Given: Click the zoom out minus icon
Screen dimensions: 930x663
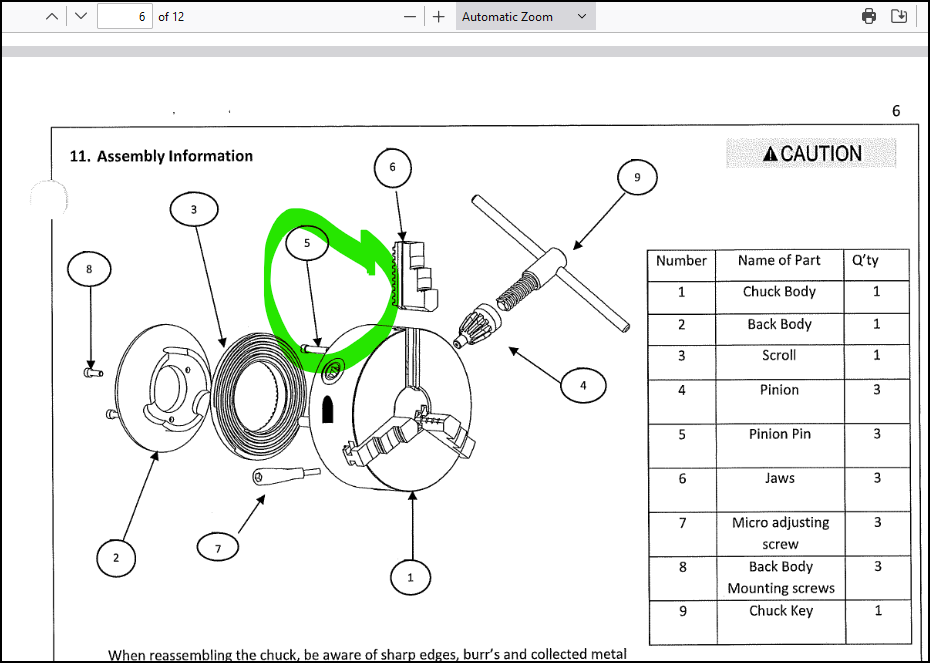Looking at the screenshot, I should coord(409,16).
